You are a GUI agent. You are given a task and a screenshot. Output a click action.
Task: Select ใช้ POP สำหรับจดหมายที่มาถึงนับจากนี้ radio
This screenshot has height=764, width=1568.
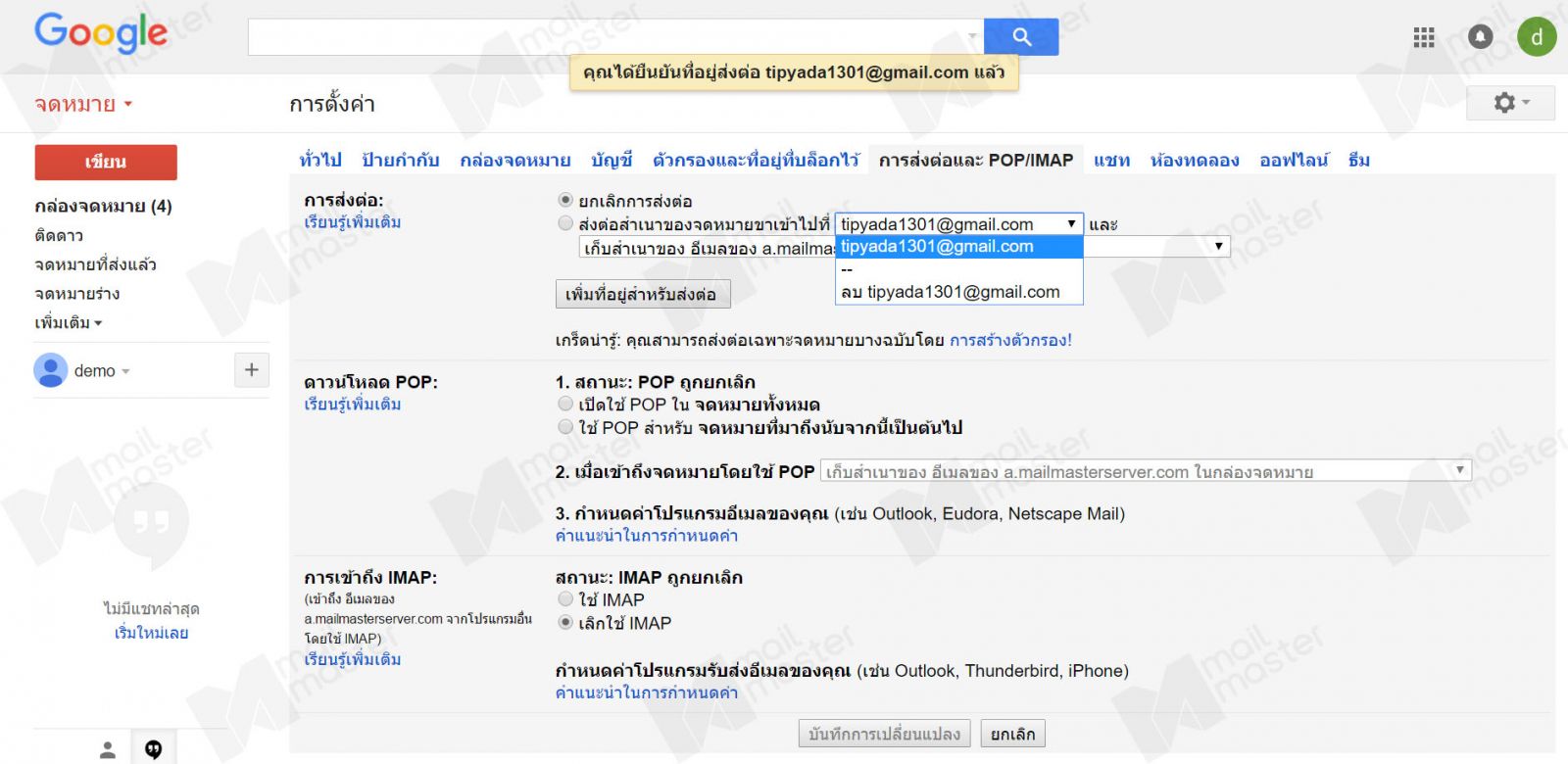pyautogui.click(x=565, y=427)
